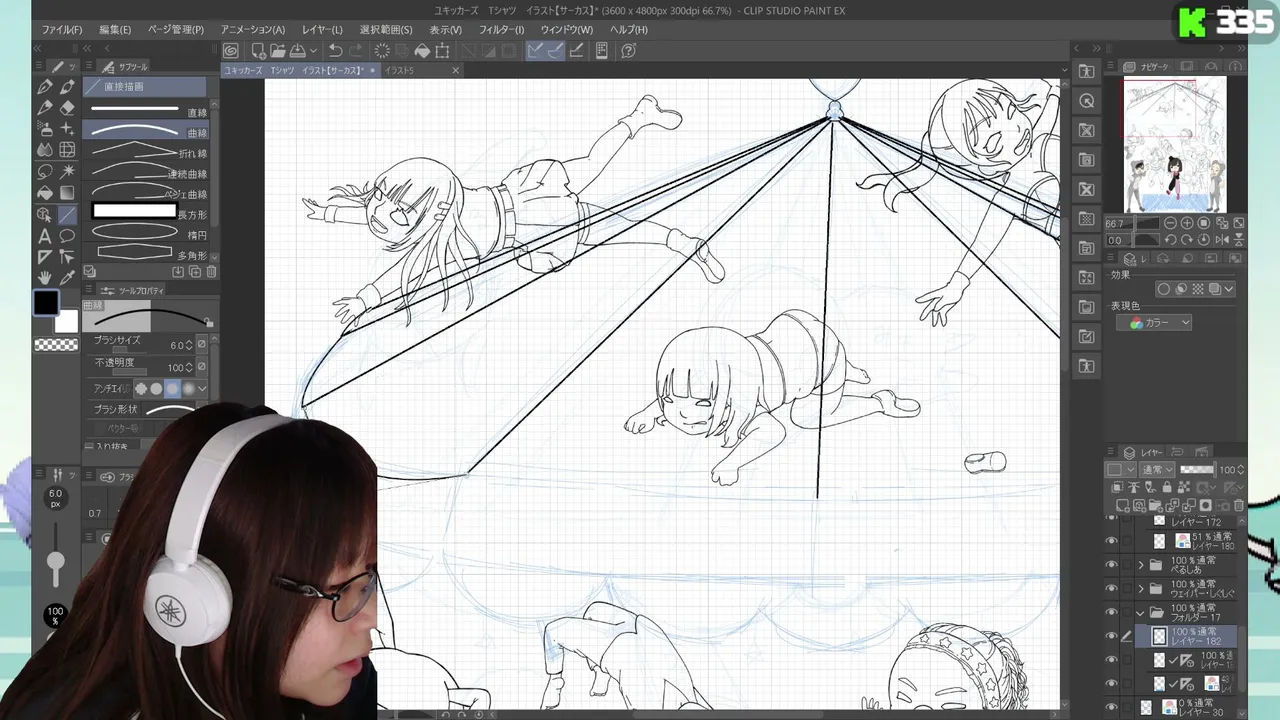This screenshot has height=720, width=1280.
Task: Toggle visibility of レイヤー 180
Action: pos(1111,540)
